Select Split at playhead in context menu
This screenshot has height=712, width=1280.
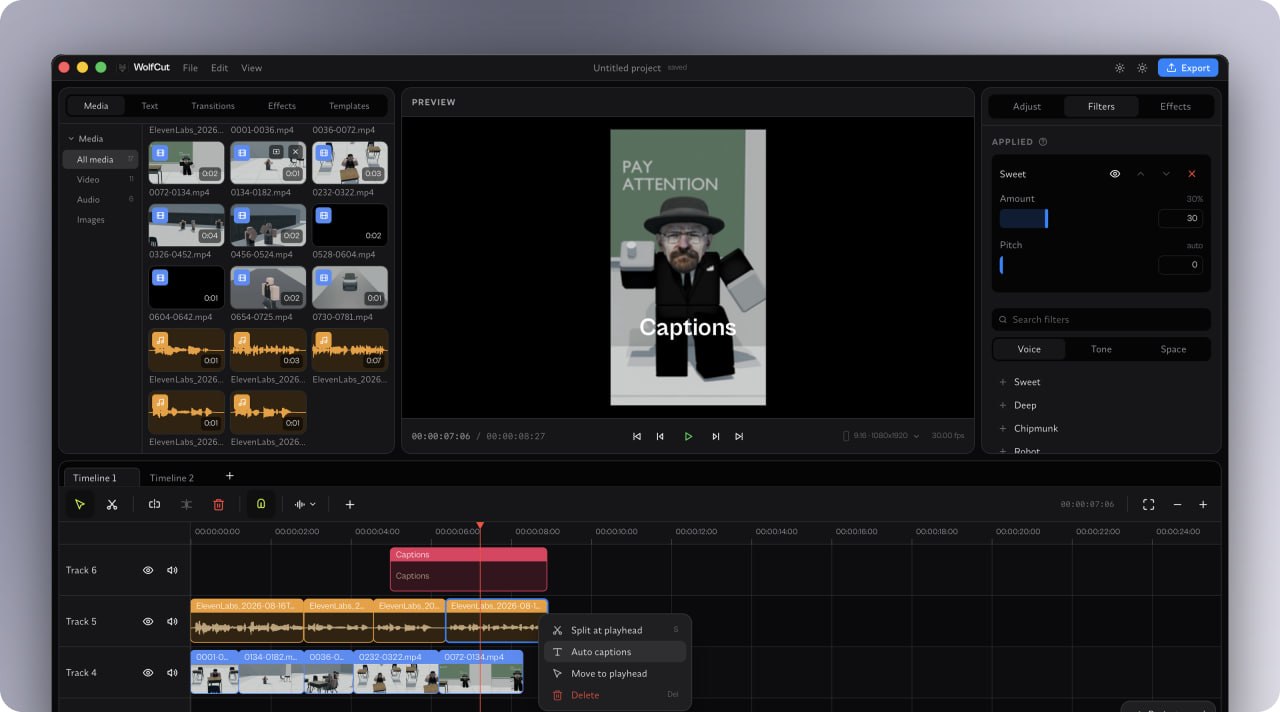[615, 630]
